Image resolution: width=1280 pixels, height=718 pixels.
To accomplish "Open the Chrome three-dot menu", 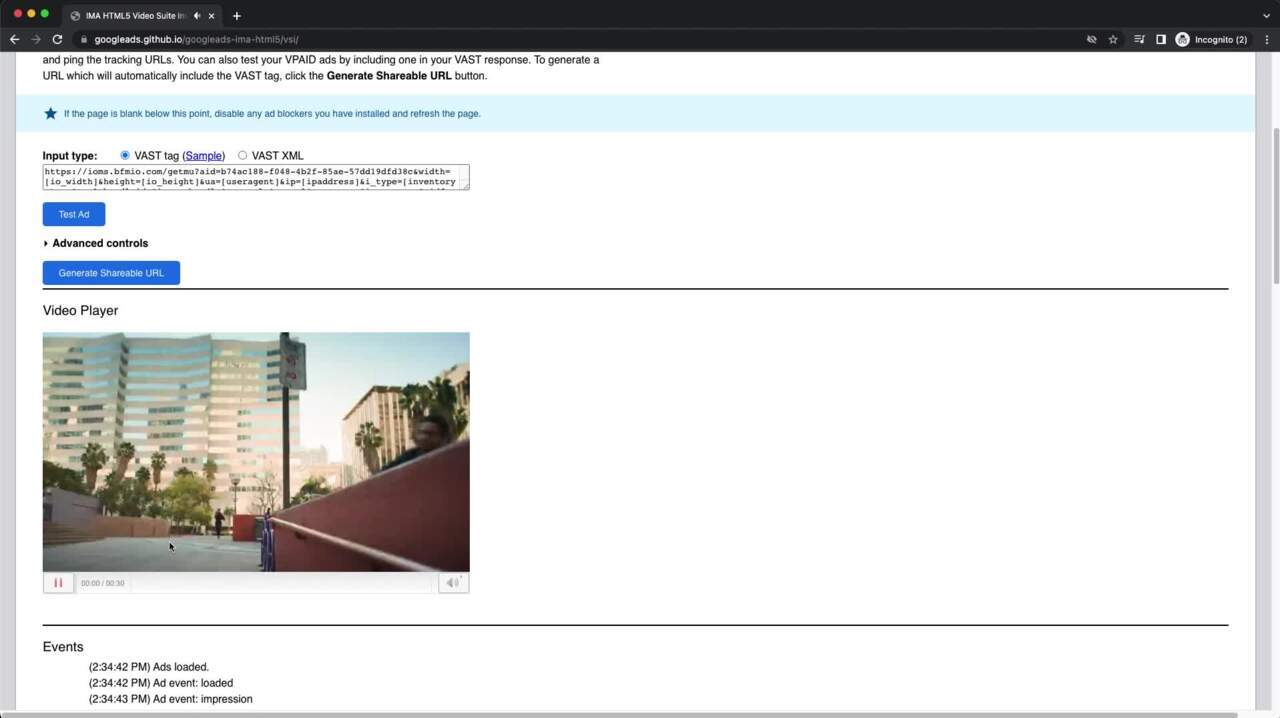I will tap(1267, 40).
